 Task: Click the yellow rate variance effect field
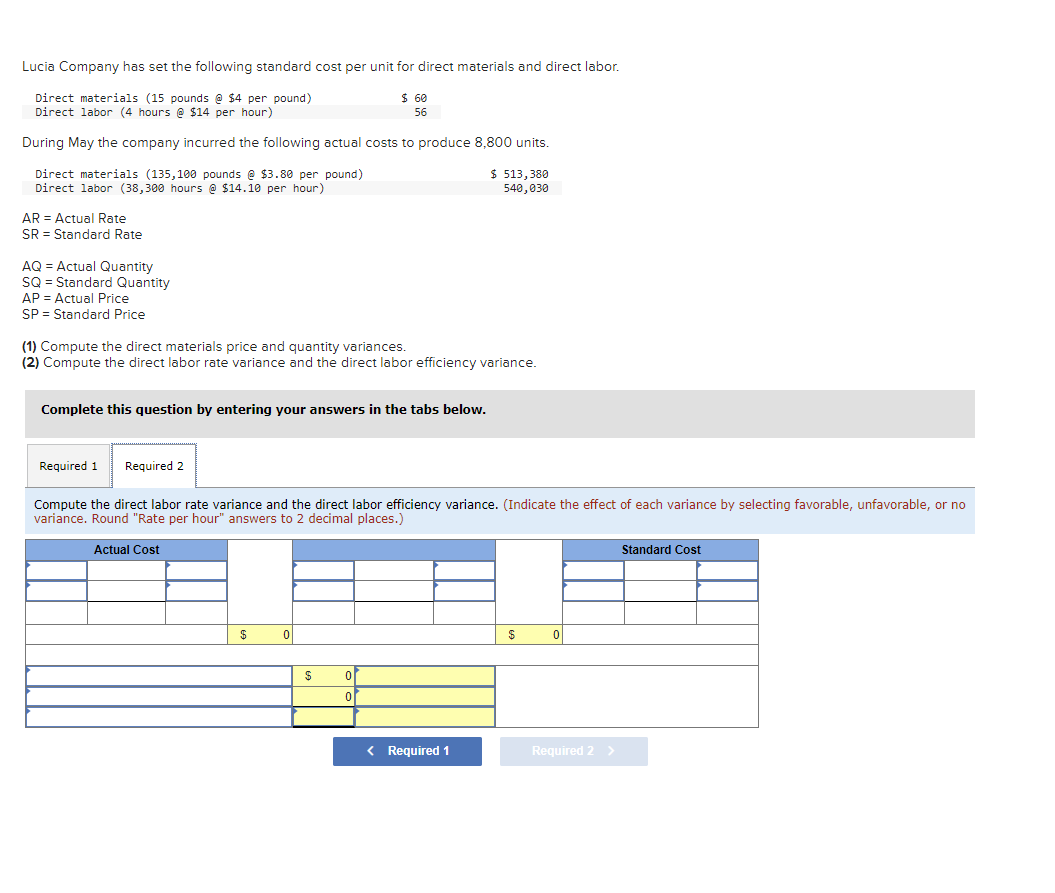[x=425, y=675]
